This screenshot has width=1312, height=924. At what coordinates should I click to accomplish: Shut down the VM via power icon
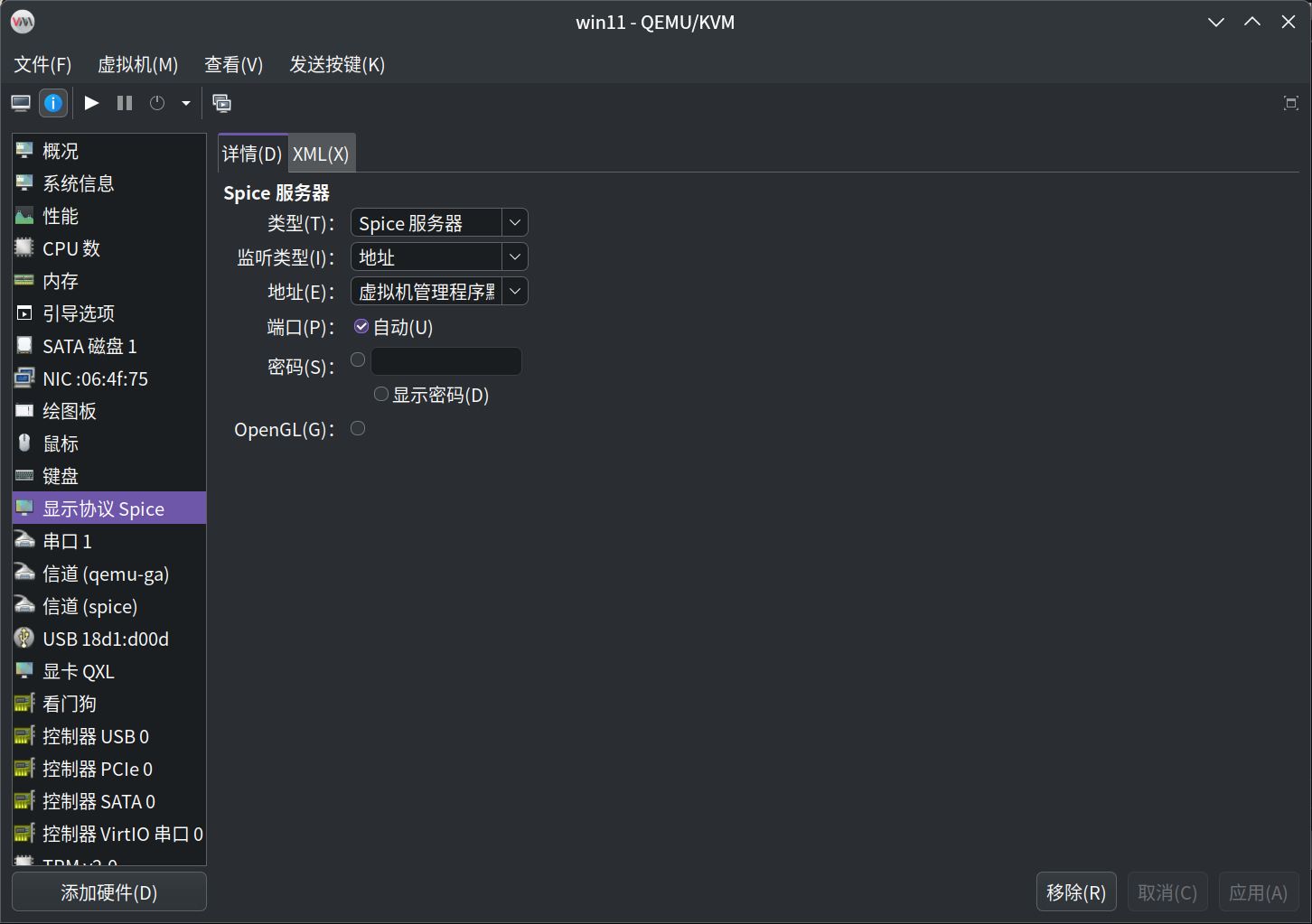click(156, 102)
